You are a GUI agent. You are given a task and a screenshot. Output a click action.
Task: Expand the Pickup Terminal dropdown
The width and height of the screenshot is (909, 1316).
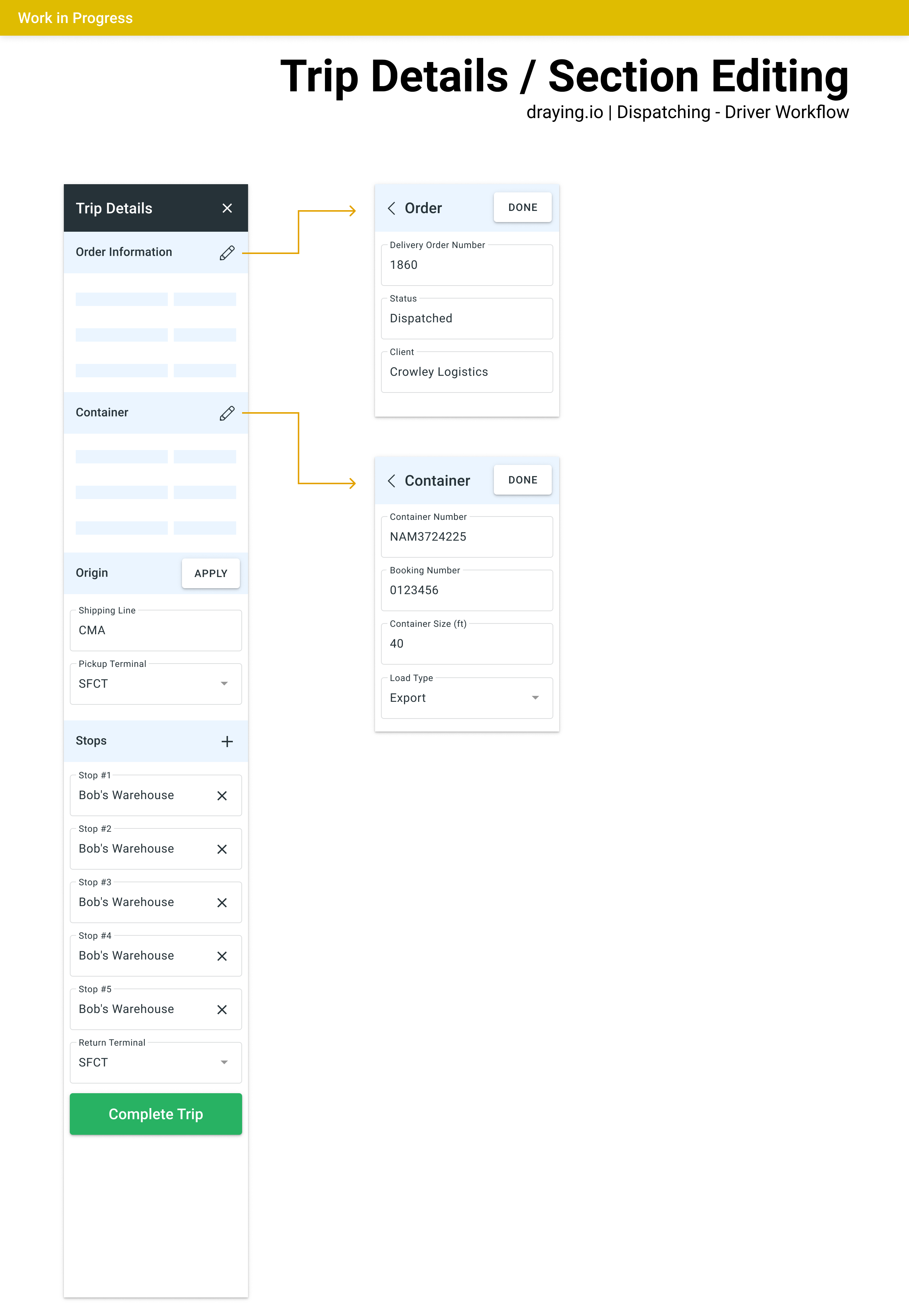coord(224,683)
